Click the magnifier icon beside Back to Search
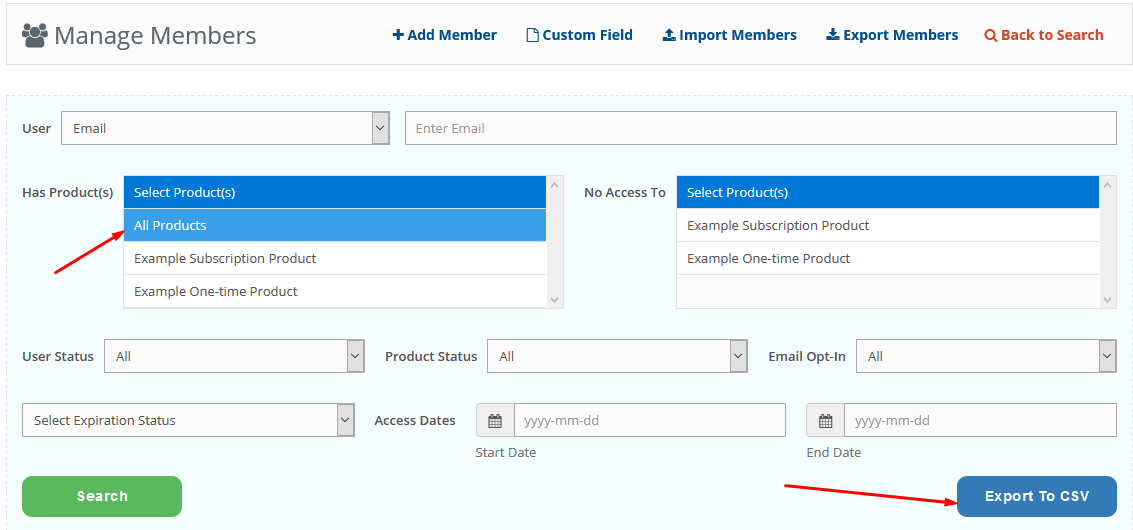The image size is (1133, 530). coord(991,35)
